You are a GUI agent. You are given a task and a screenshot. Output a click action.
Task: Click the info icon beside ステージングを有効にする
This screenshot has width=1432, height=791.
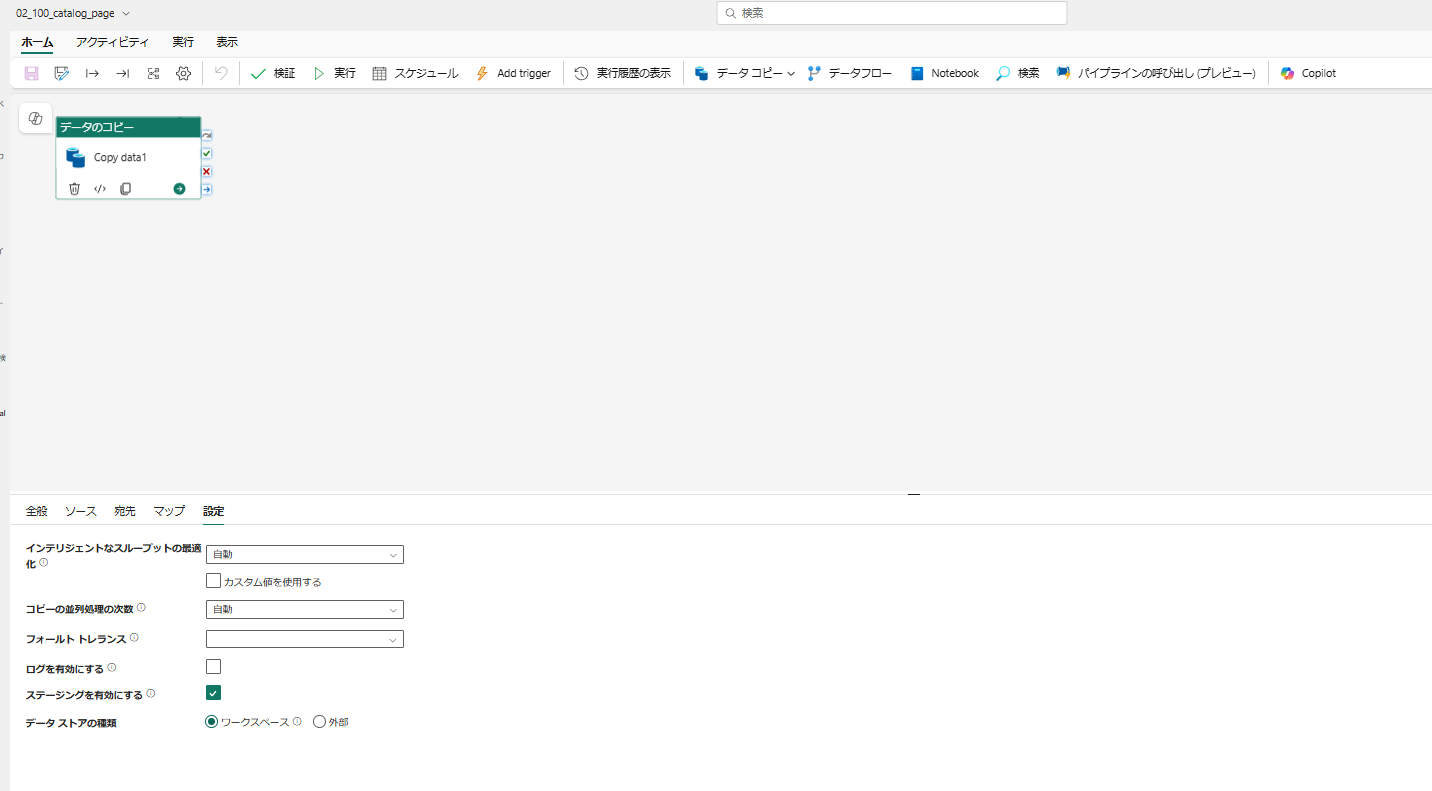click(x=151, y=693)
